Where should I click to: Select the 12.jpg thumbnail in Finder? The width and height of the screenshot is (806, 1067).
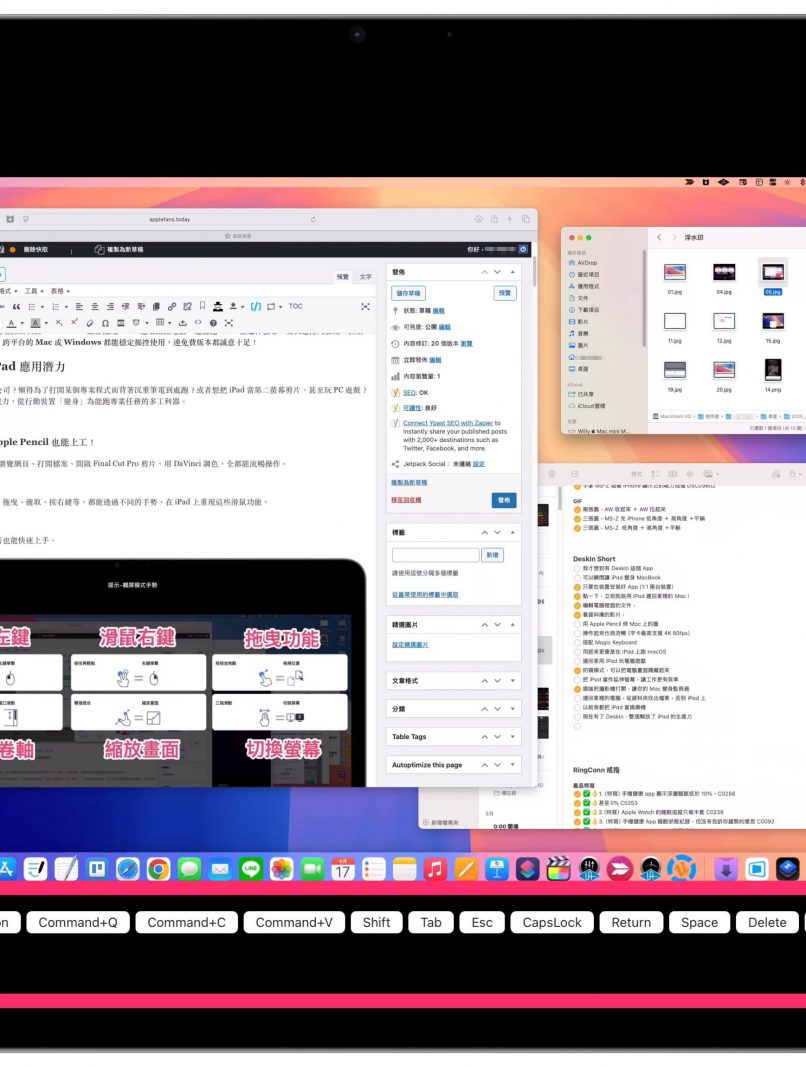(724, 323)
